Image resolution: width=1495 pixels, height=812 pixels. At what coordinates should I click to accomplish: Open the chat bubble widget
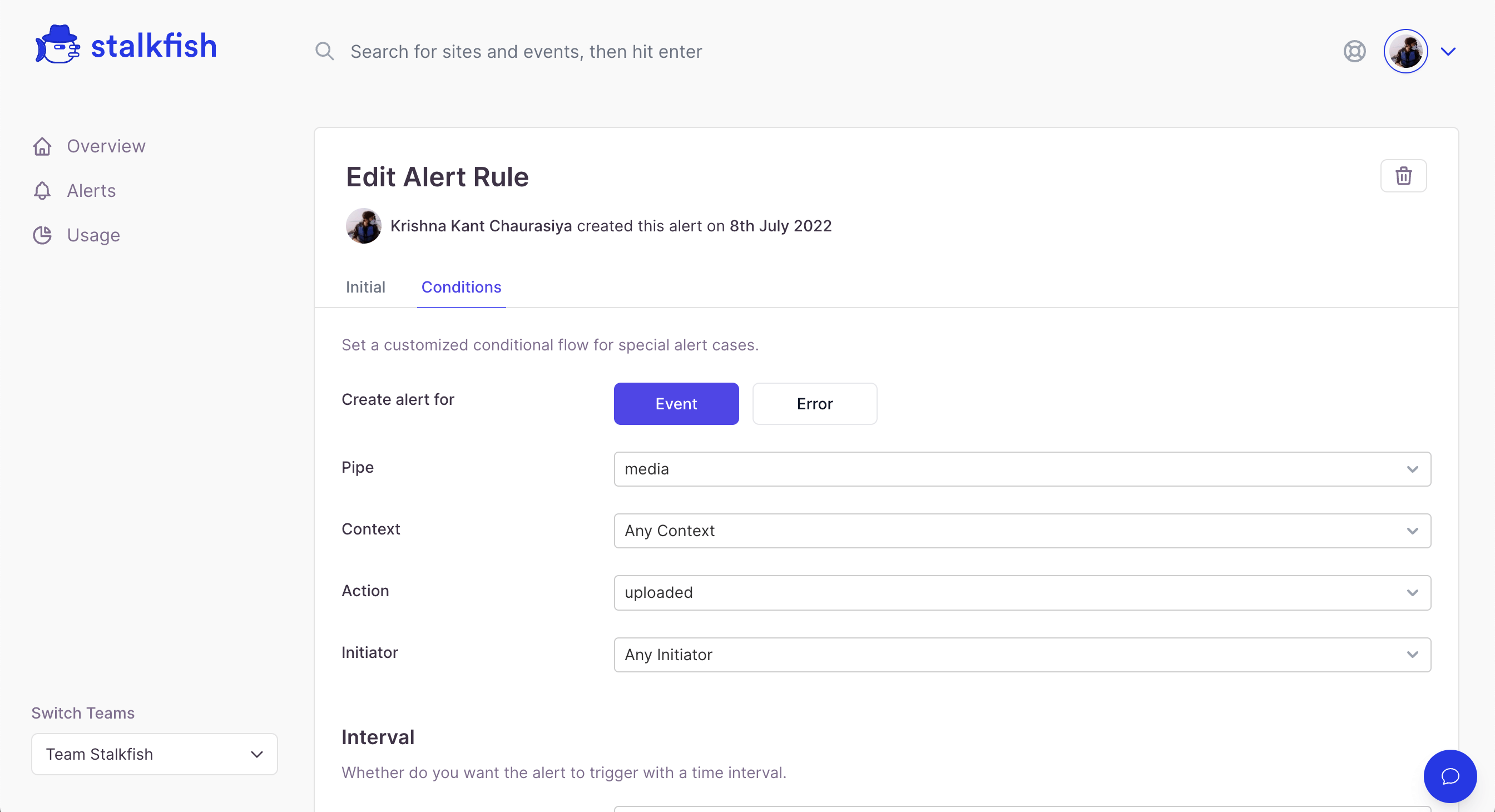click(x=1449, y=776)
